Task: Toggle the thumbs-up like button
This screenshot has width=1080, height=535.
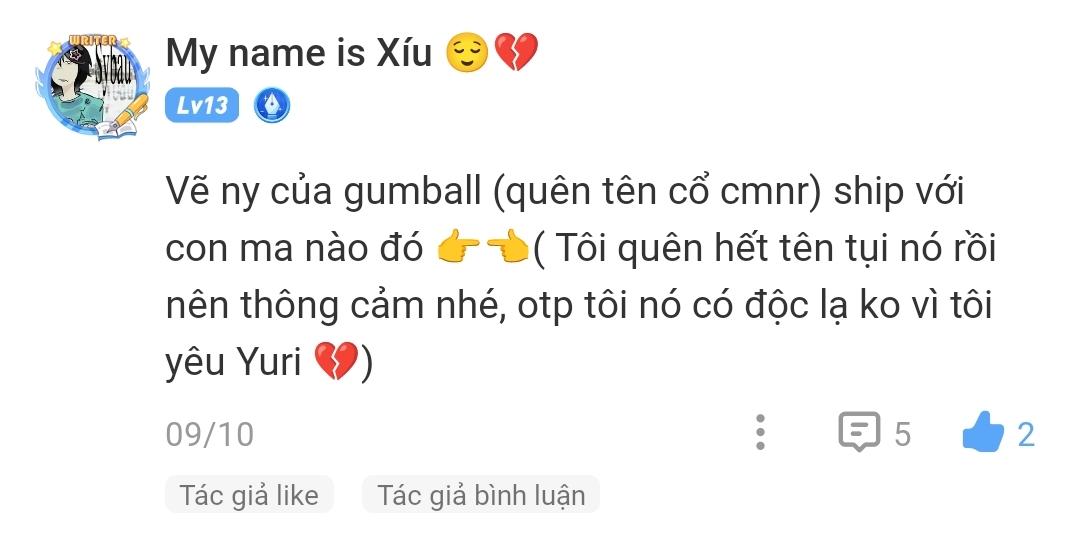Action: (x=983, y=432)
